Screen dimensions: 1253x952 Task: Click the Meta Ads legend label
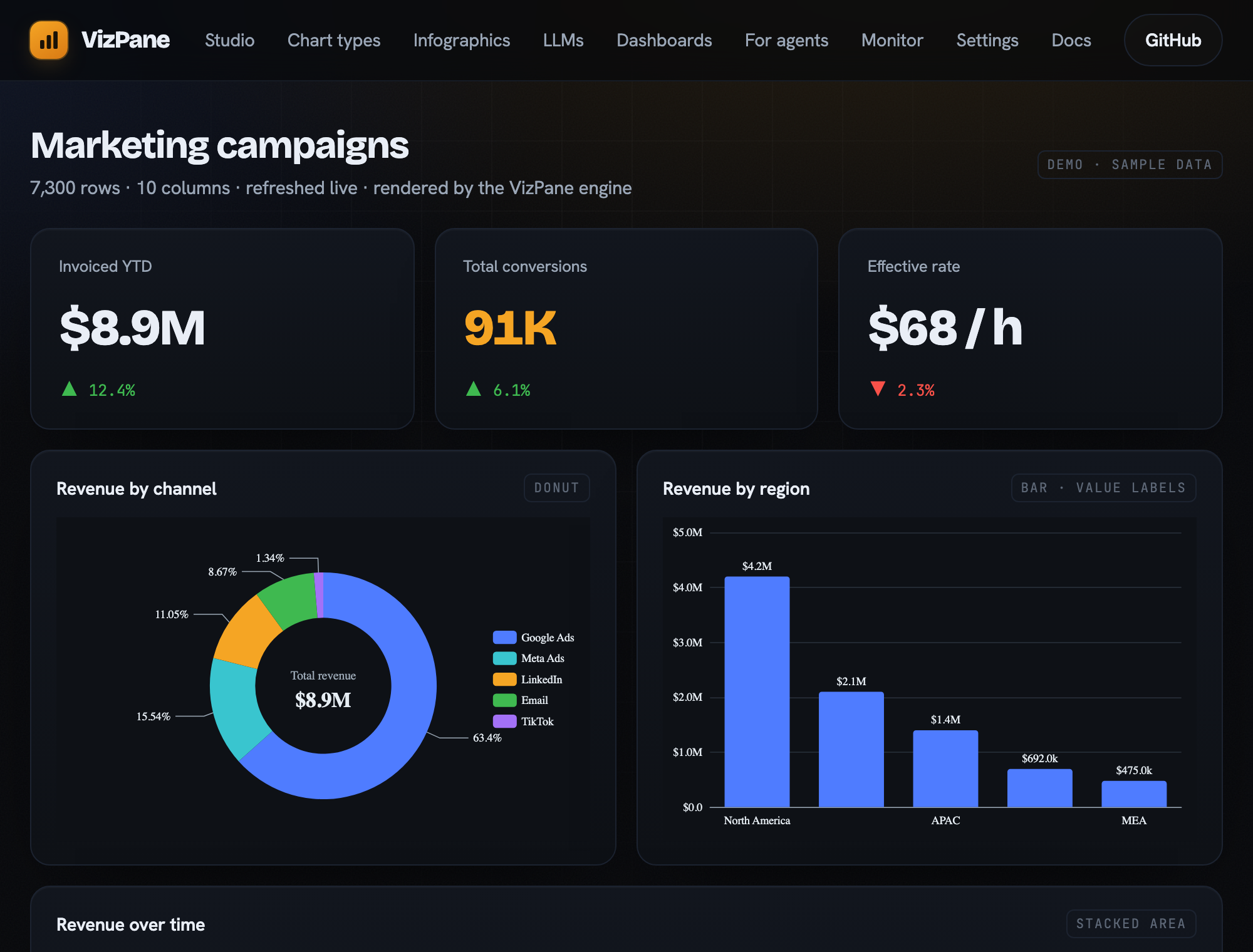coord(543,658)
